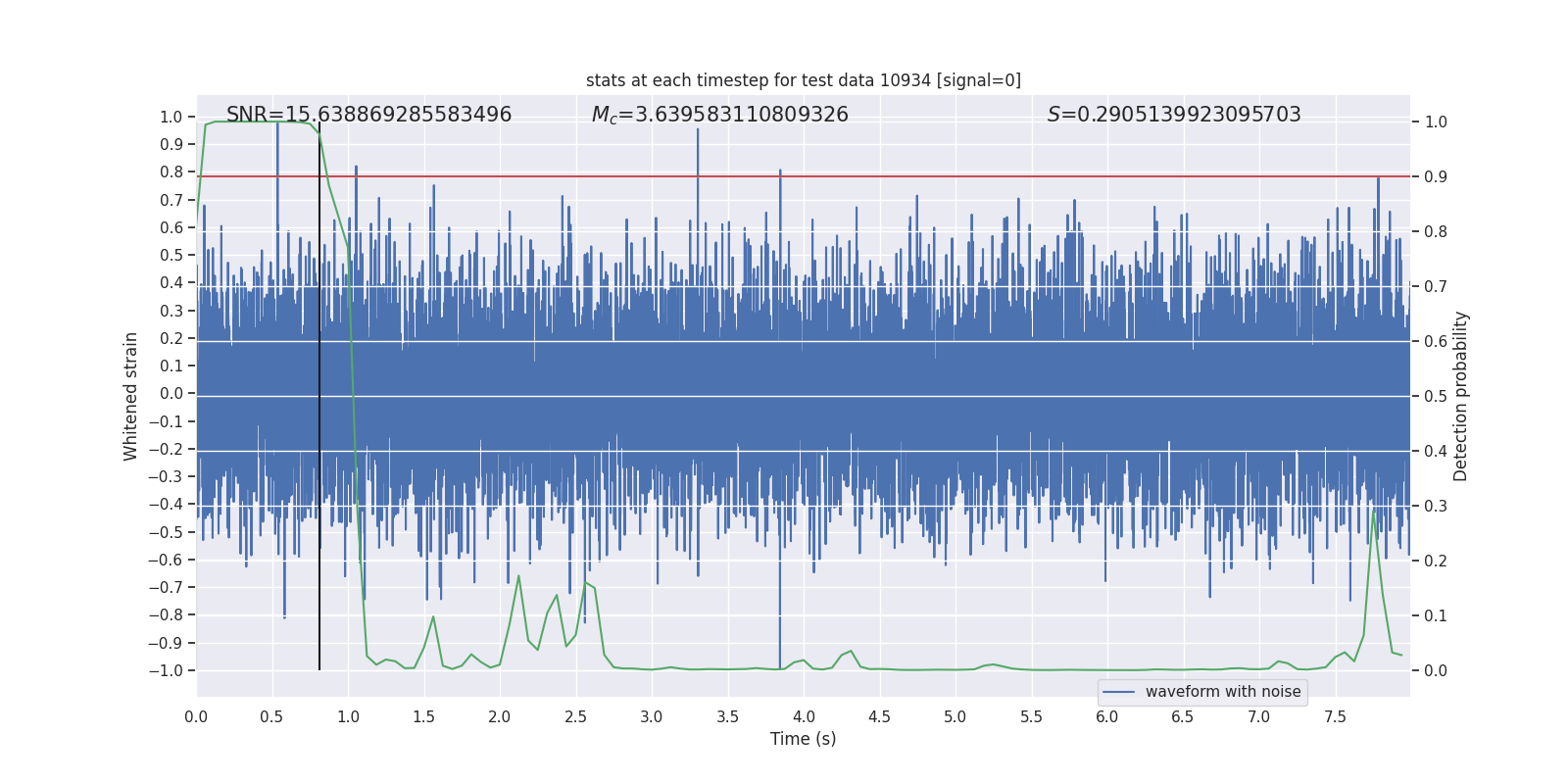Click the 'waveform with noise' legend label

pos(1222,692)
